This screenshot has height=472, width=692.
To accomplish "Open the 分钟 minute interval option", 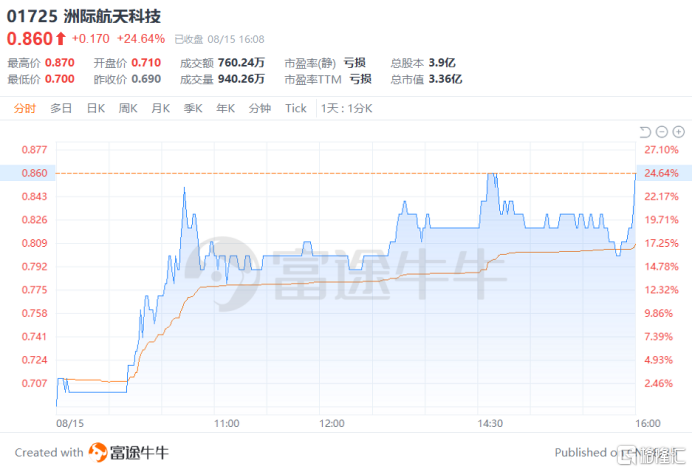I will pos(260,108).
